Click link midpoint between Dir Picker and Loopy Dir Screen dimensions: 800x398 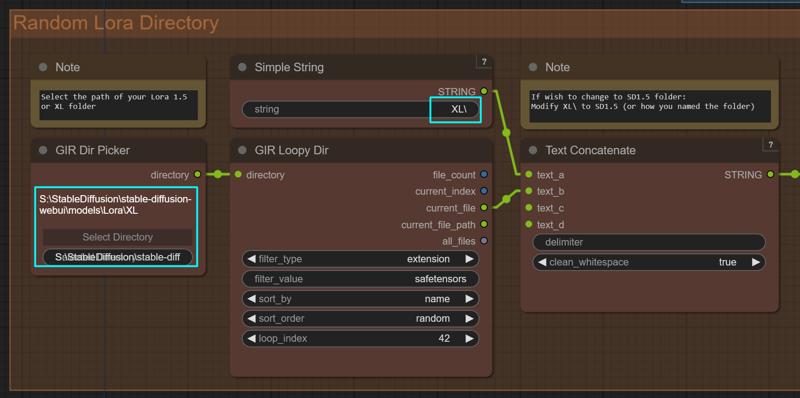coord(218,175)
